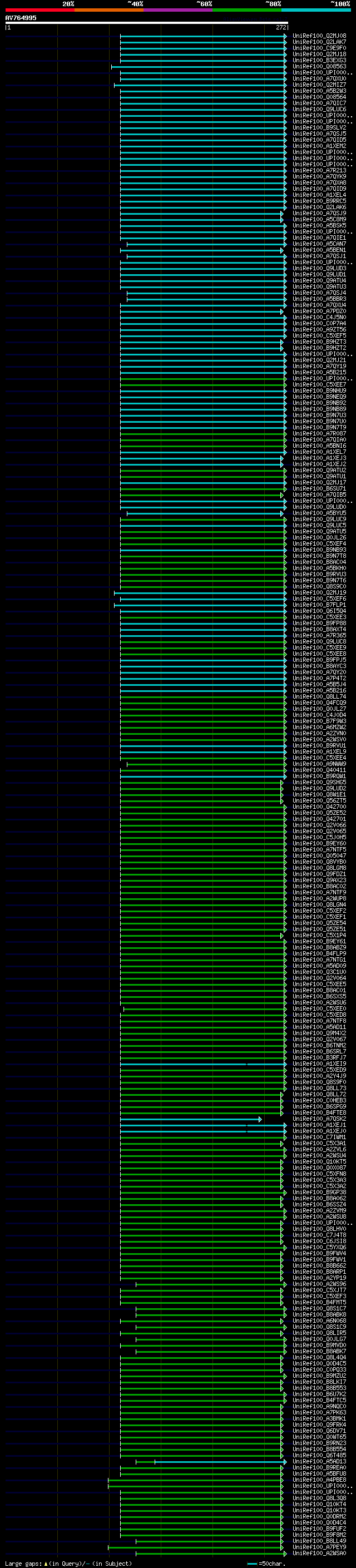Select hit label UniRef100_Q2LAK6
This screenshot has width=356, height=1568.
319,207
